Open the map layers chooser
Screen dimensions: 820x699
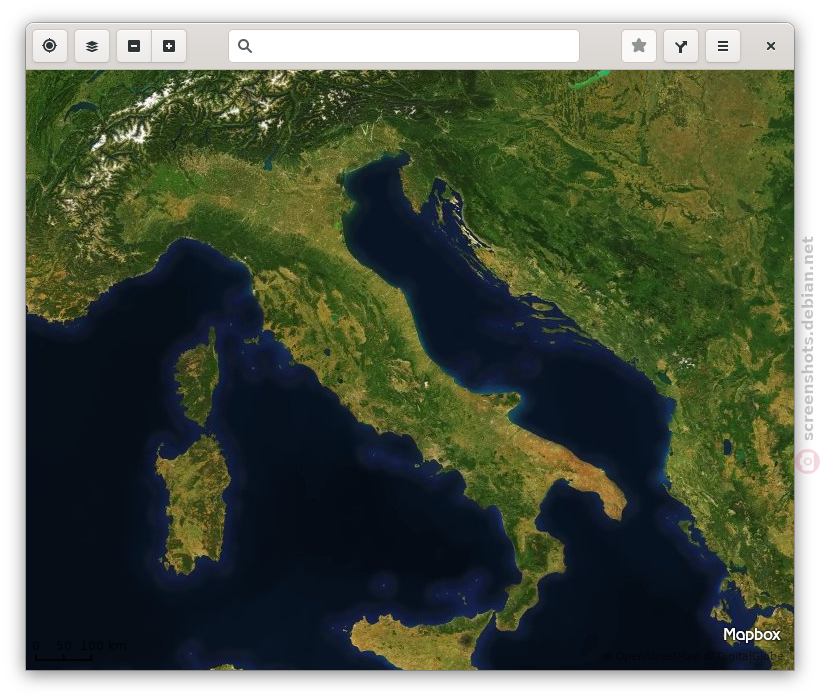pos(92,46)
